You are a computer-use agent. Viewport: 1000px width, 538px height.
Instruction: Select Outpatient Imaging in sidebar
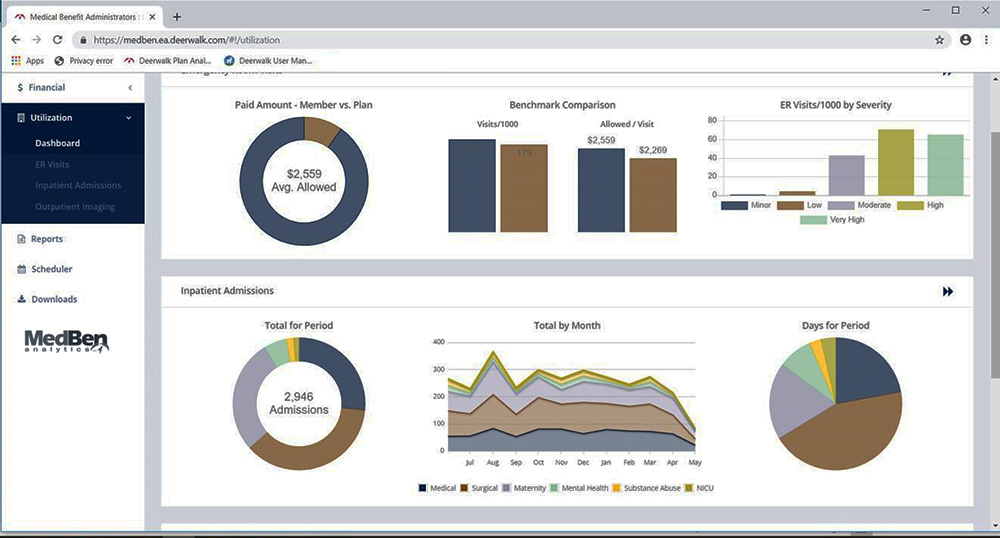[x=74, y=207]
